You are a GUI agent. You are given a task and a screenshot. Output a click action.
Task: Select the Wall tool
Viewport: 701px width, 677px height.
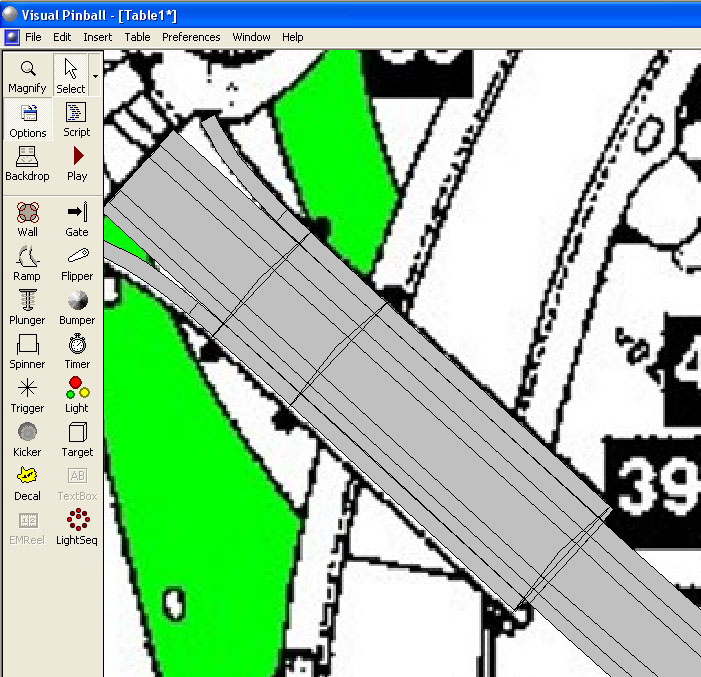(x=28, y=219)
